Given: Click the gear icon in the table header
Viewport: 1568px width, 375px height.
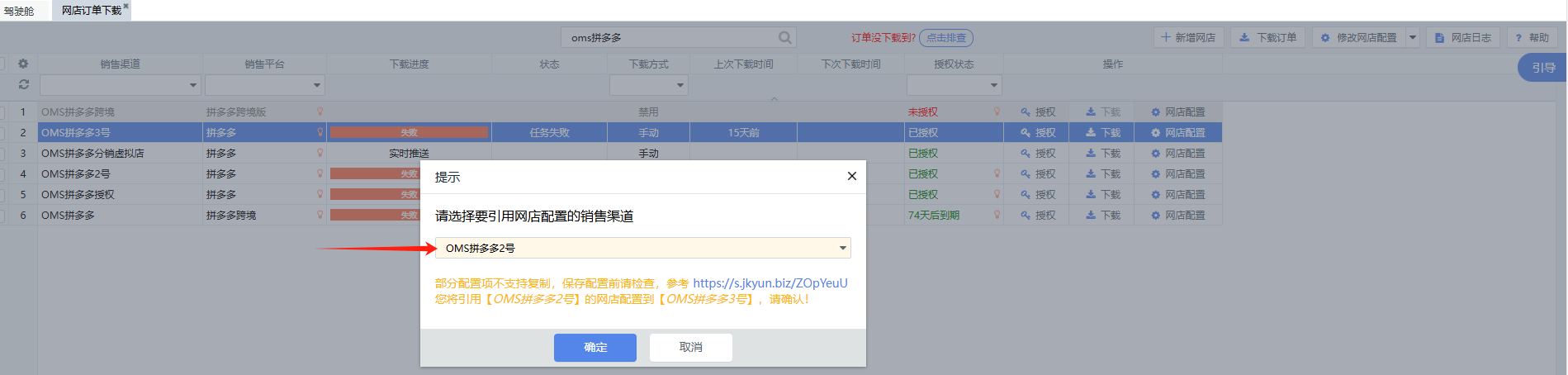Looking at the screenshot, I should (x=23, y=64).
